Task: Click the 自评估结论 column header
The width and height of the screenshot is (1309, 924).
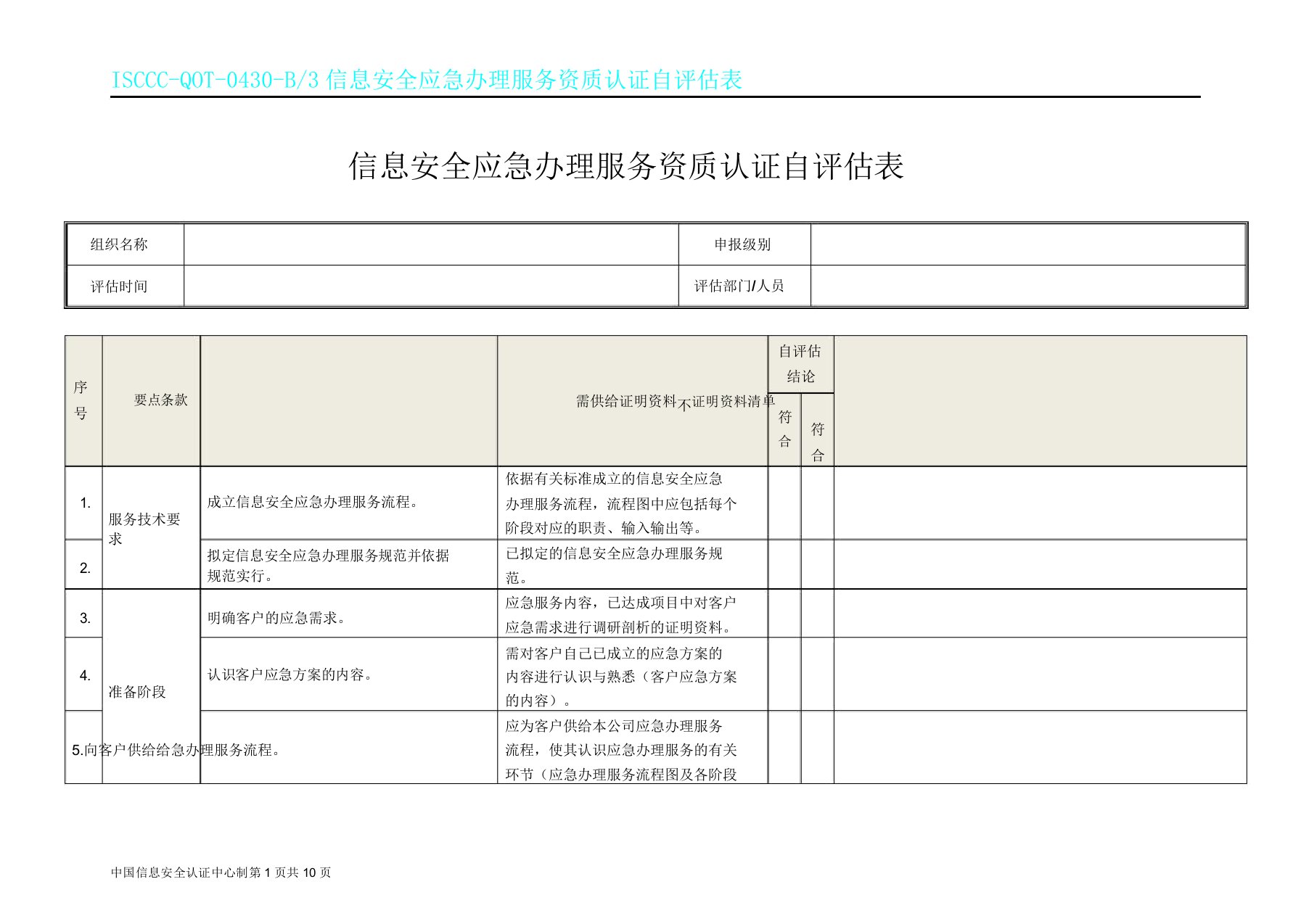Action: click(800, 363)
